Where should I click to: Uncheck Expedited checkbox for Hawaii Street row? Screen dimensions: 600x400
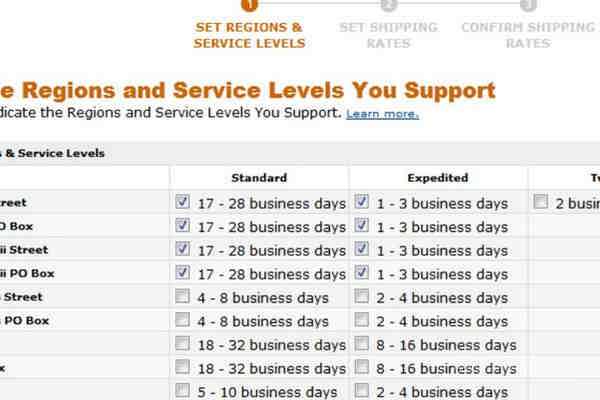pos(362,249)
